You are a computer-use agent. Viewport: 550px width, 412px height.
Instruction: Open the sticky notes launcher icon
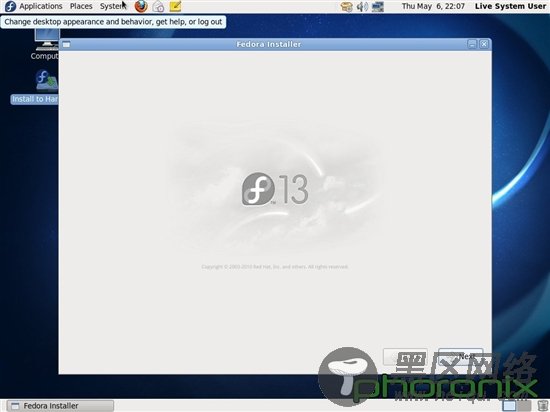pyautogui.click(x=175, y=6)
